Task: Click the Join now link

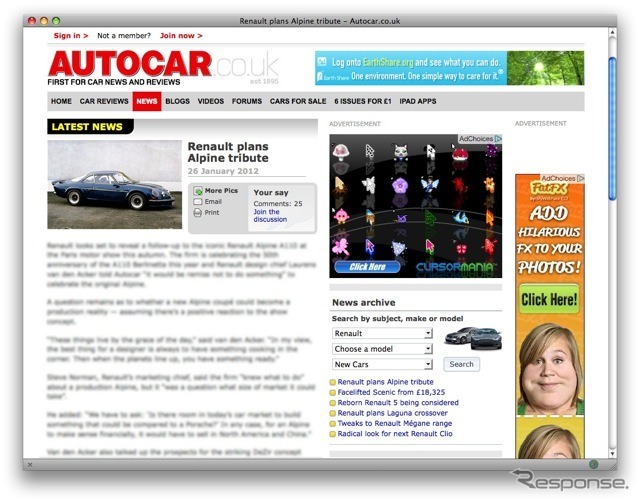Action: coord(181,36)
